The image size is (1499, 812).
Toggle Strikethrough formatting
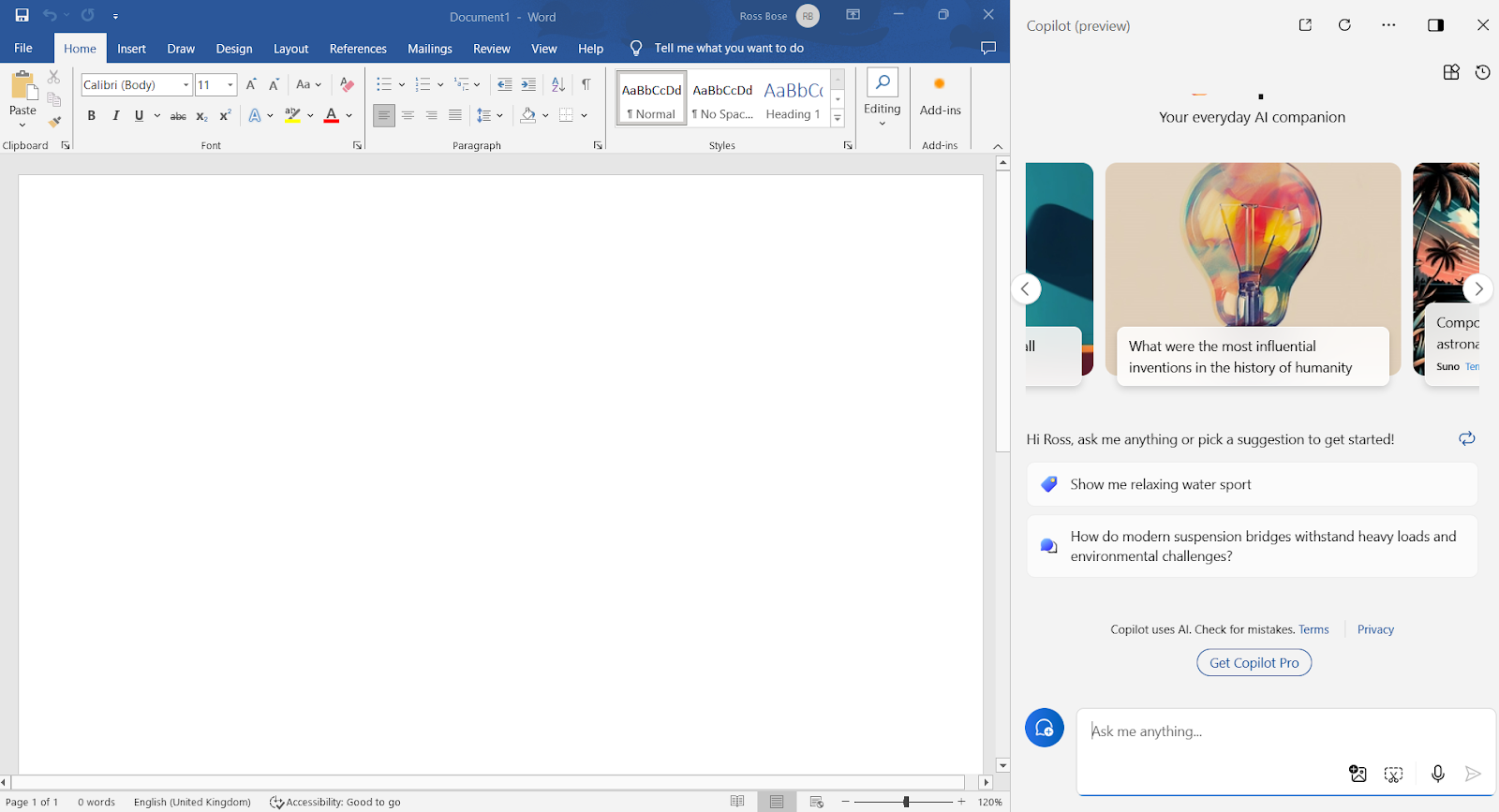coord(178,115)
